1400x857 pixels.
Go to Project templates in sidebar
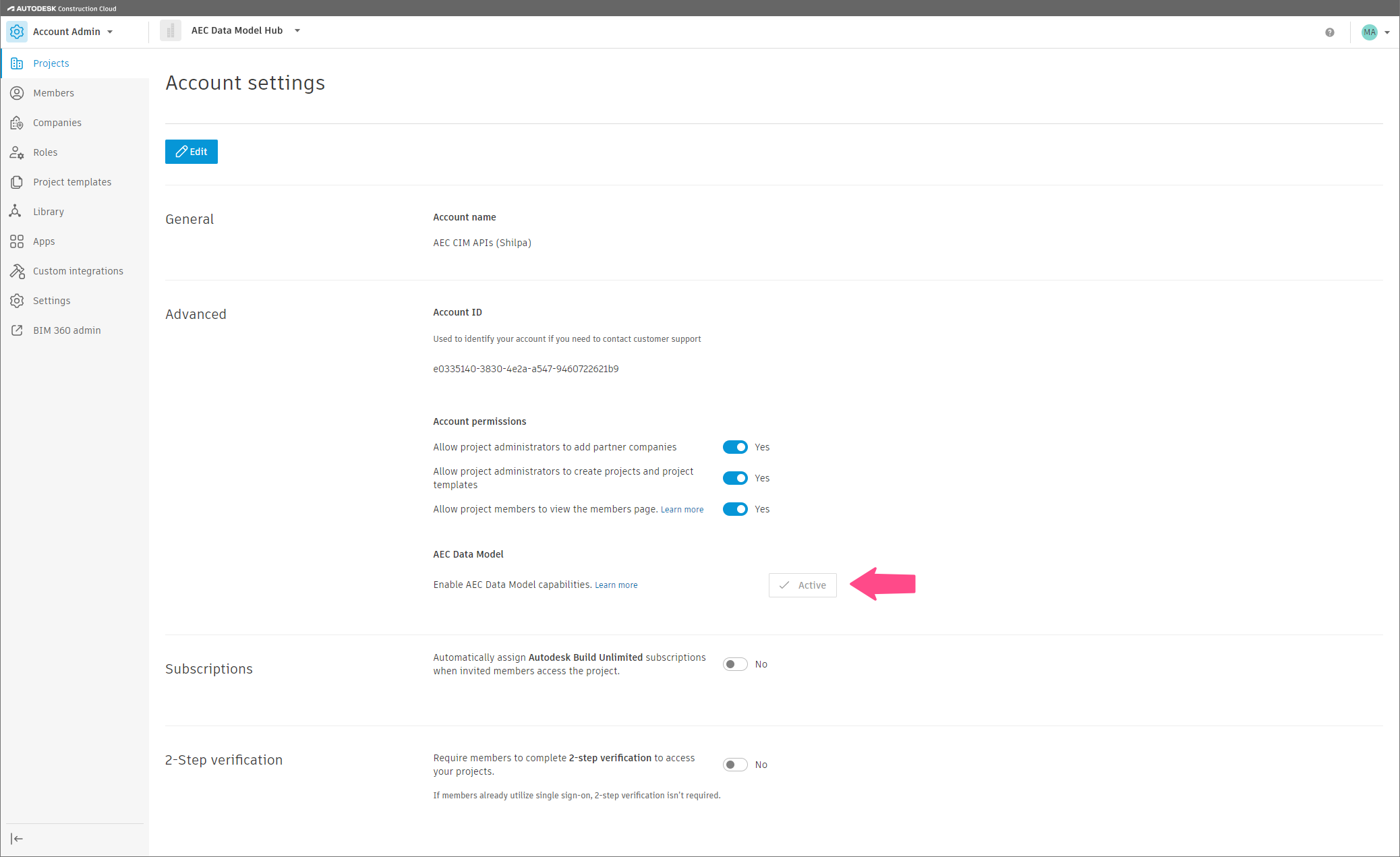[x=72, y=182]
